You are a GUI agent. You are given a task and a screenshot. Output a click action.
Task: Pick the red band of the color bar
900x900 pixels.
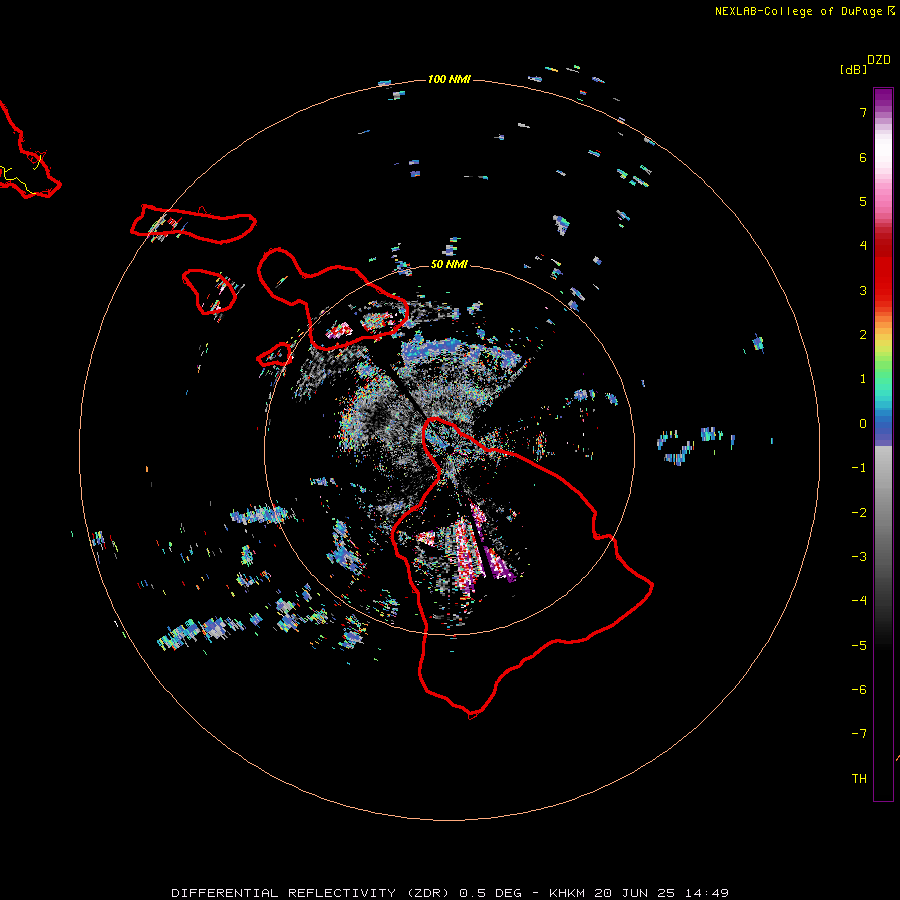pos(883,270)
